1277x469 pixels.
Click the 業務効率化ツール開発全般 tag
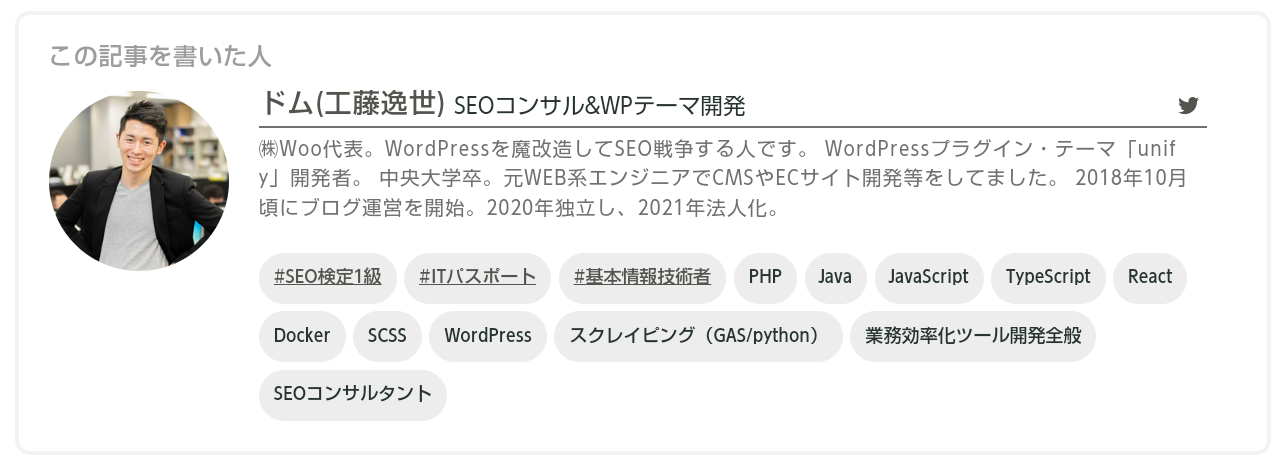point(973,336)
